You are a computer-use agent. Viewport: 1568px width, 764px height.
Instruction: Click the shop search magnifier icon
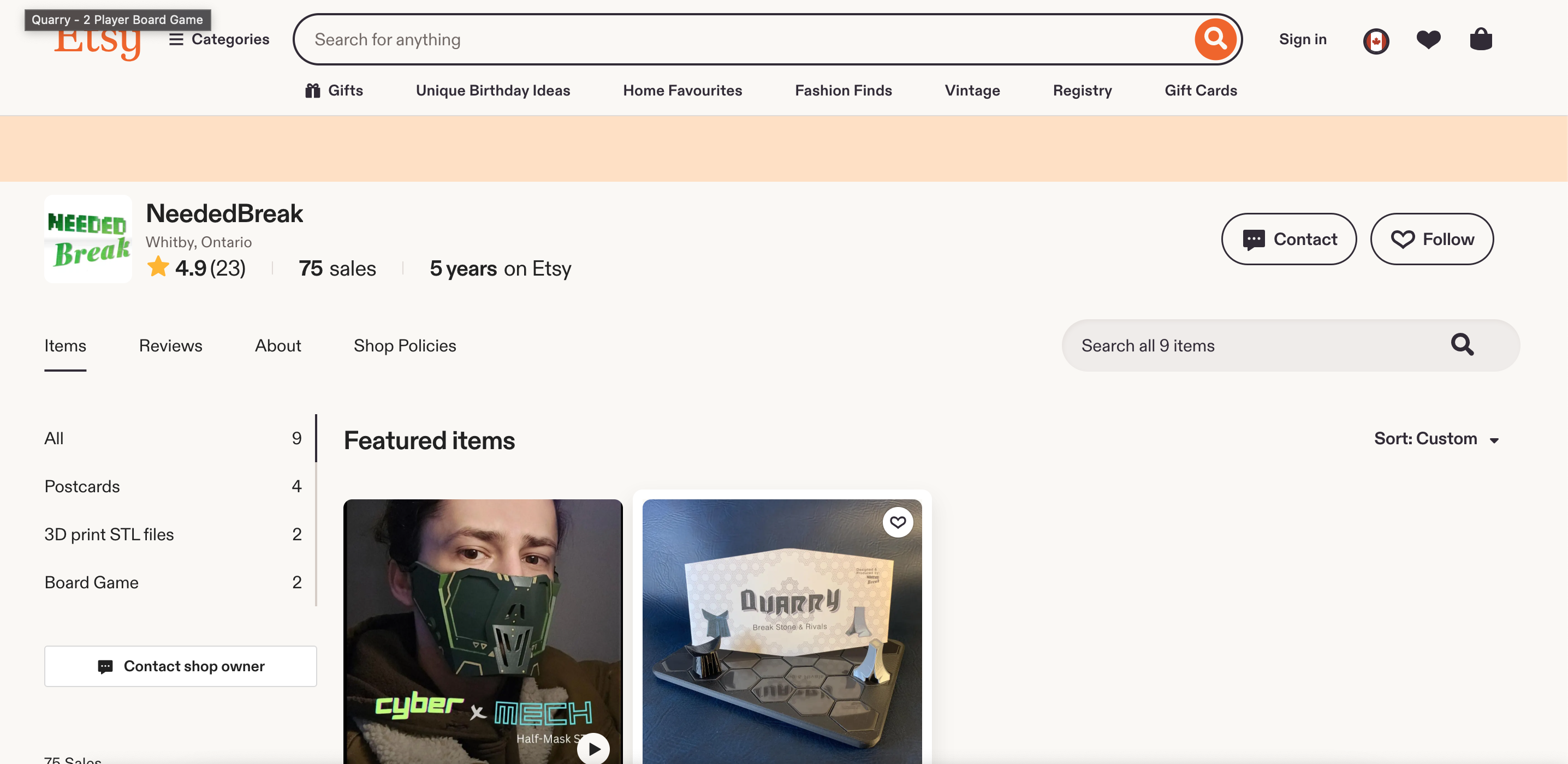1462,345
